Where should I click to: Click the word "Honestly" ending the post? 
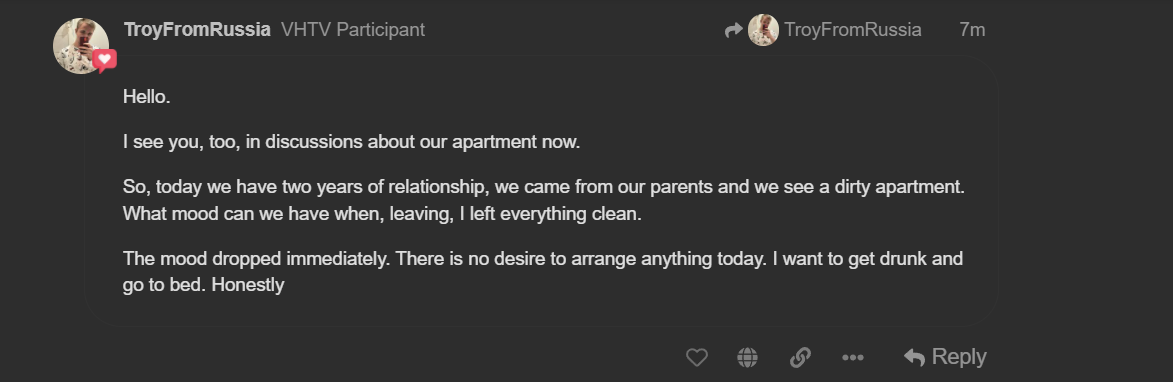[248, 286]
